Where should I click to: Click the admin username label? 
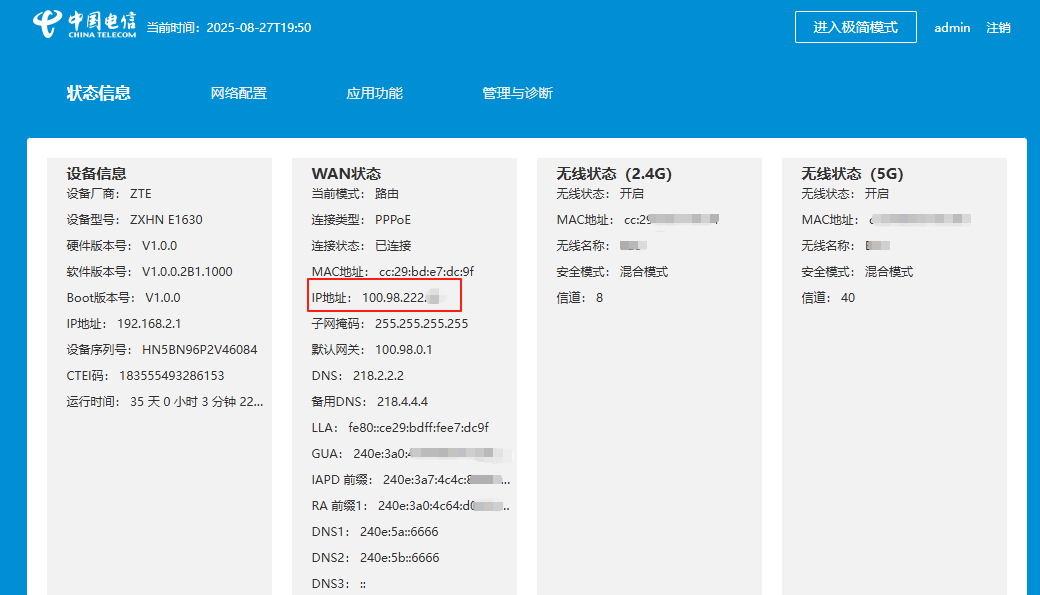click(951, 28)
